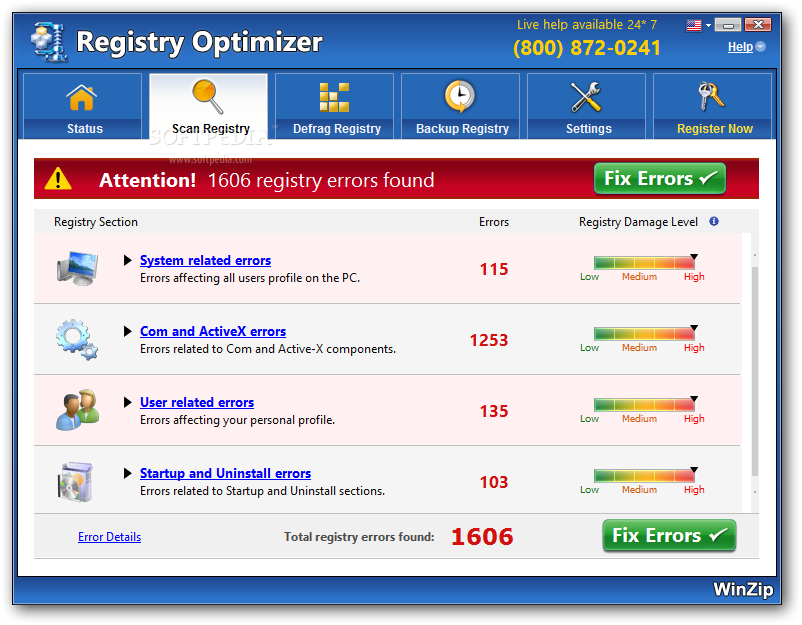Click the error list vertical scrollbar
802x625 pixels.
coord(754,372)
